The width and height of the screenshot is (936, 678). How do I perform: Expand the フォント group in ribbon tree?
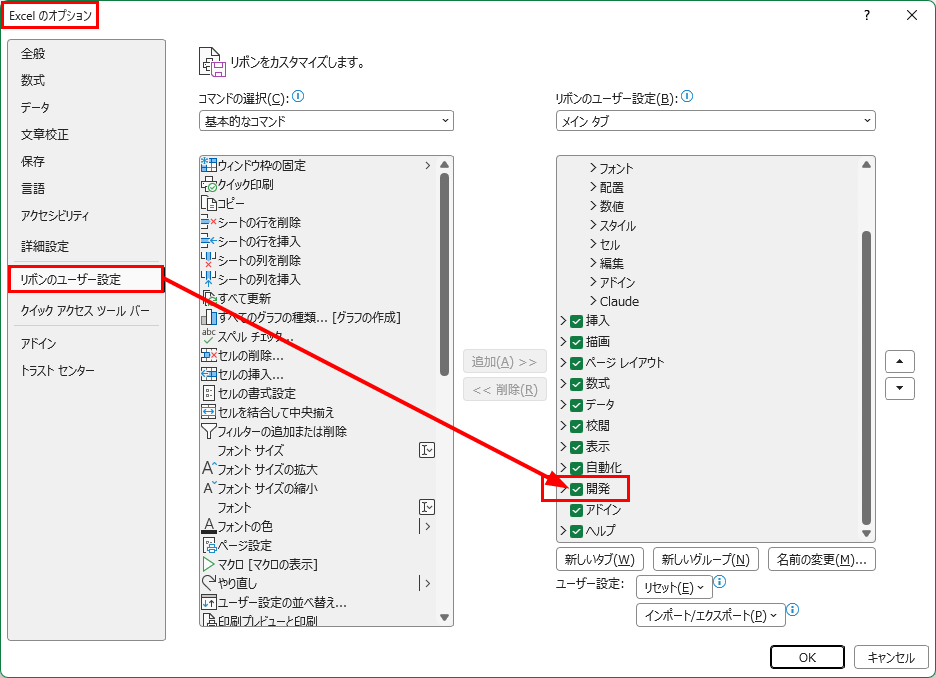[x=593, y=168]
